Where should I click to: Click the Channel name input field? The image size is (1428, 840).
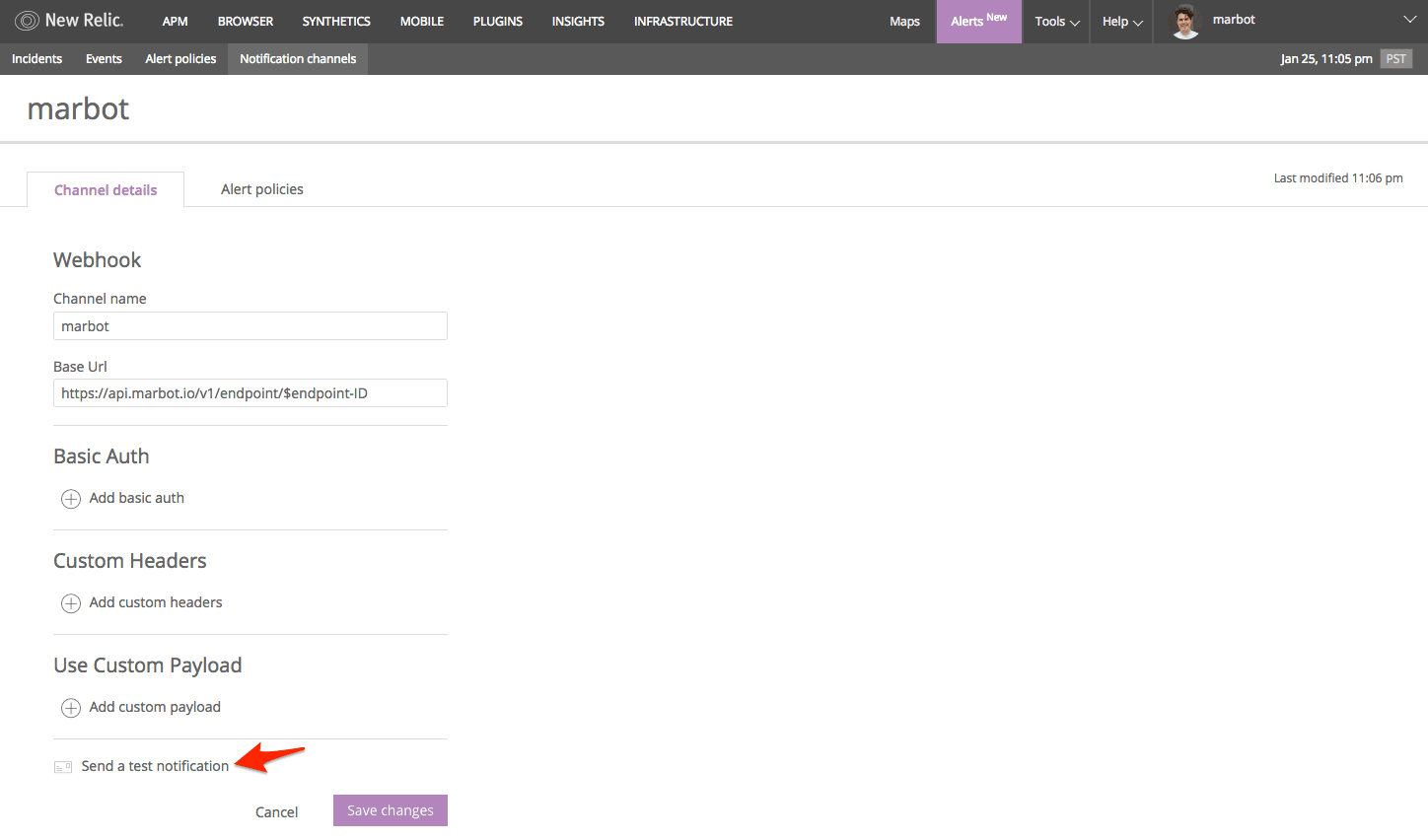250,326
